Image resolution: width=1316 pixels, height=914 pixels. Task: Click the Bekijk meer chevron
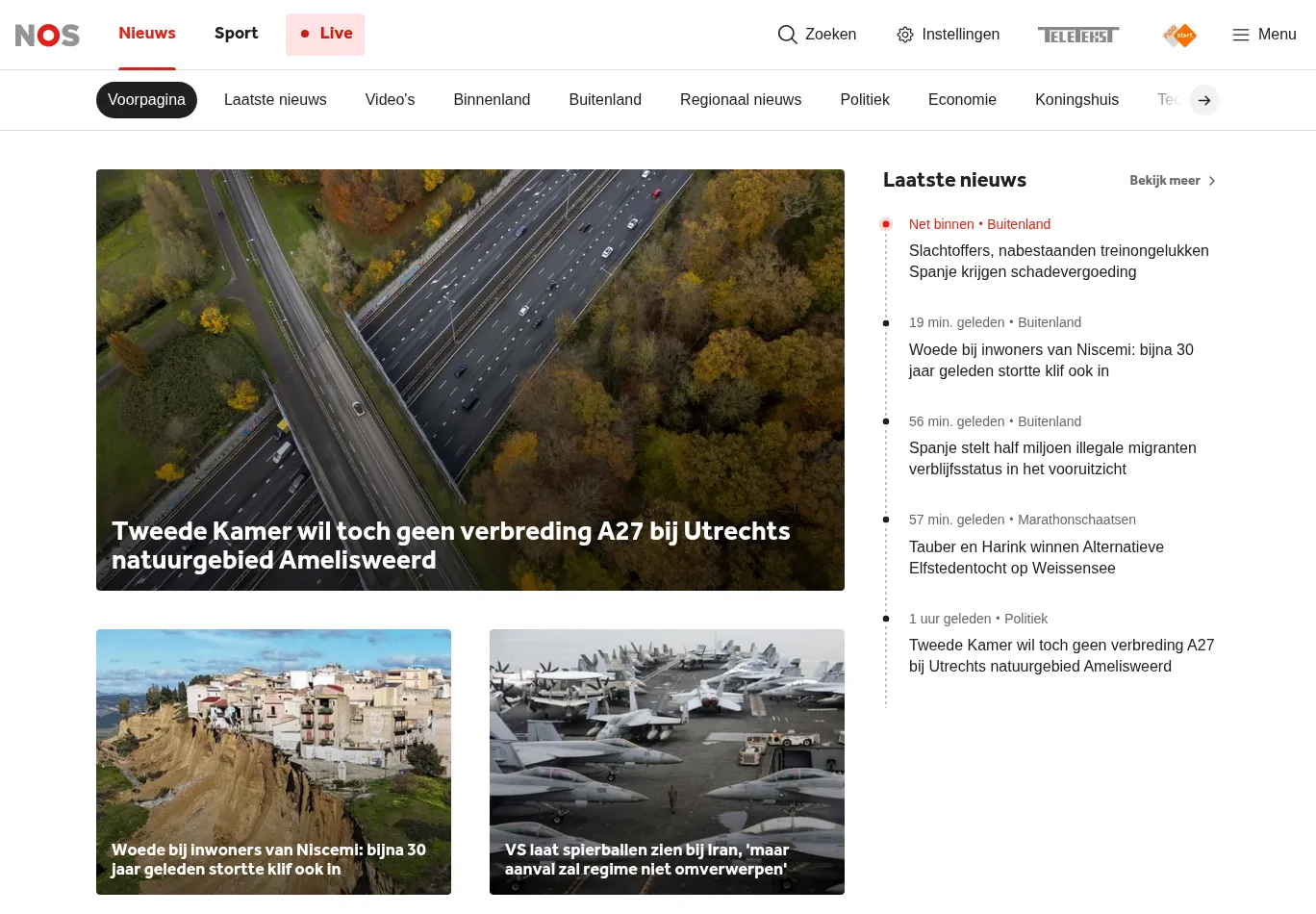click(x=1212, y=181)
